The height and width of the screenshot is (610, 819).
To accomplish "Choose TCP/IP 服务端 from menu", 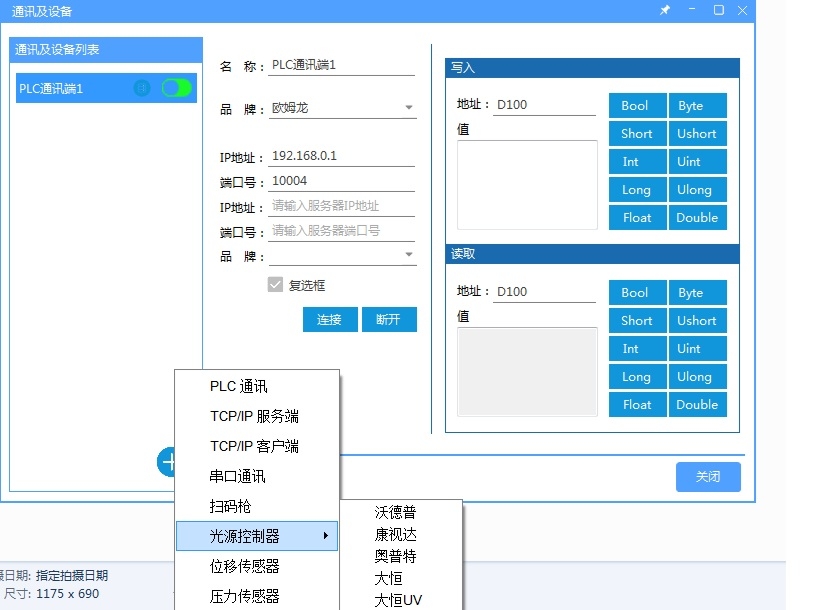I will point(254,416).
